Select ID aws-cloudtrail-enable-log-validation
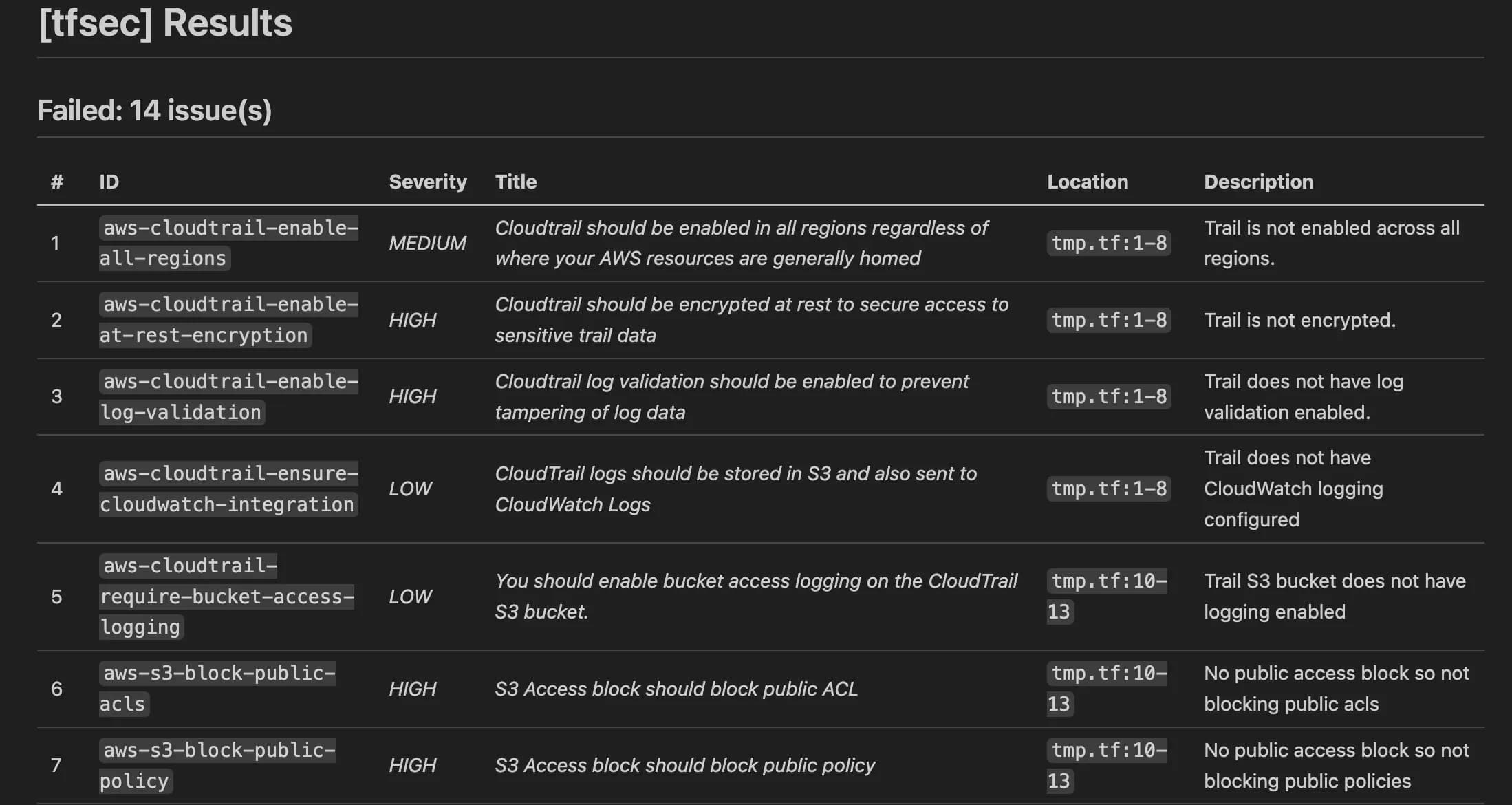Screen dimensions: 1512x805 229,396
